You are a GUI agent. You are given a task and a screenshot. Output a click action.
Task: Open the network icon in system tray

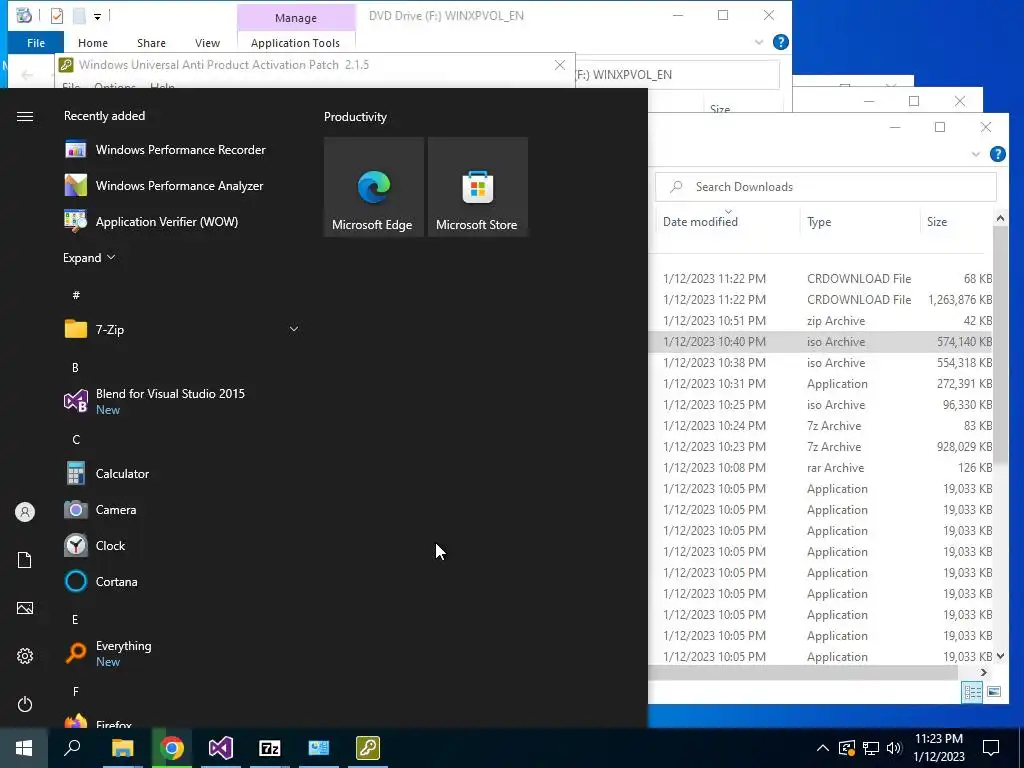tap(871, 748)
